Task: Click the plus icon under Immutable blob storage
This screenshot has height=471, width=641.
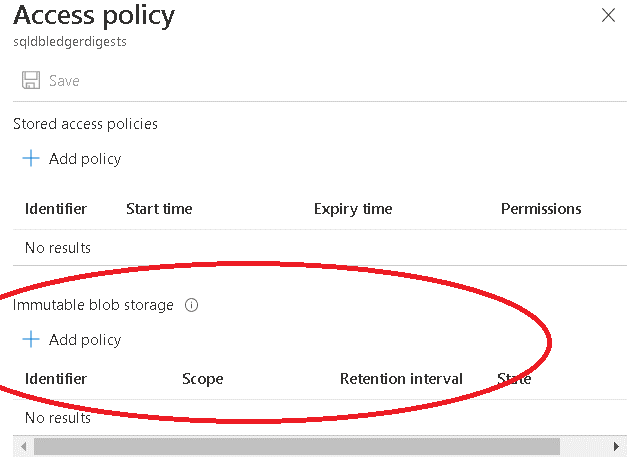Action: coord(31,339)
